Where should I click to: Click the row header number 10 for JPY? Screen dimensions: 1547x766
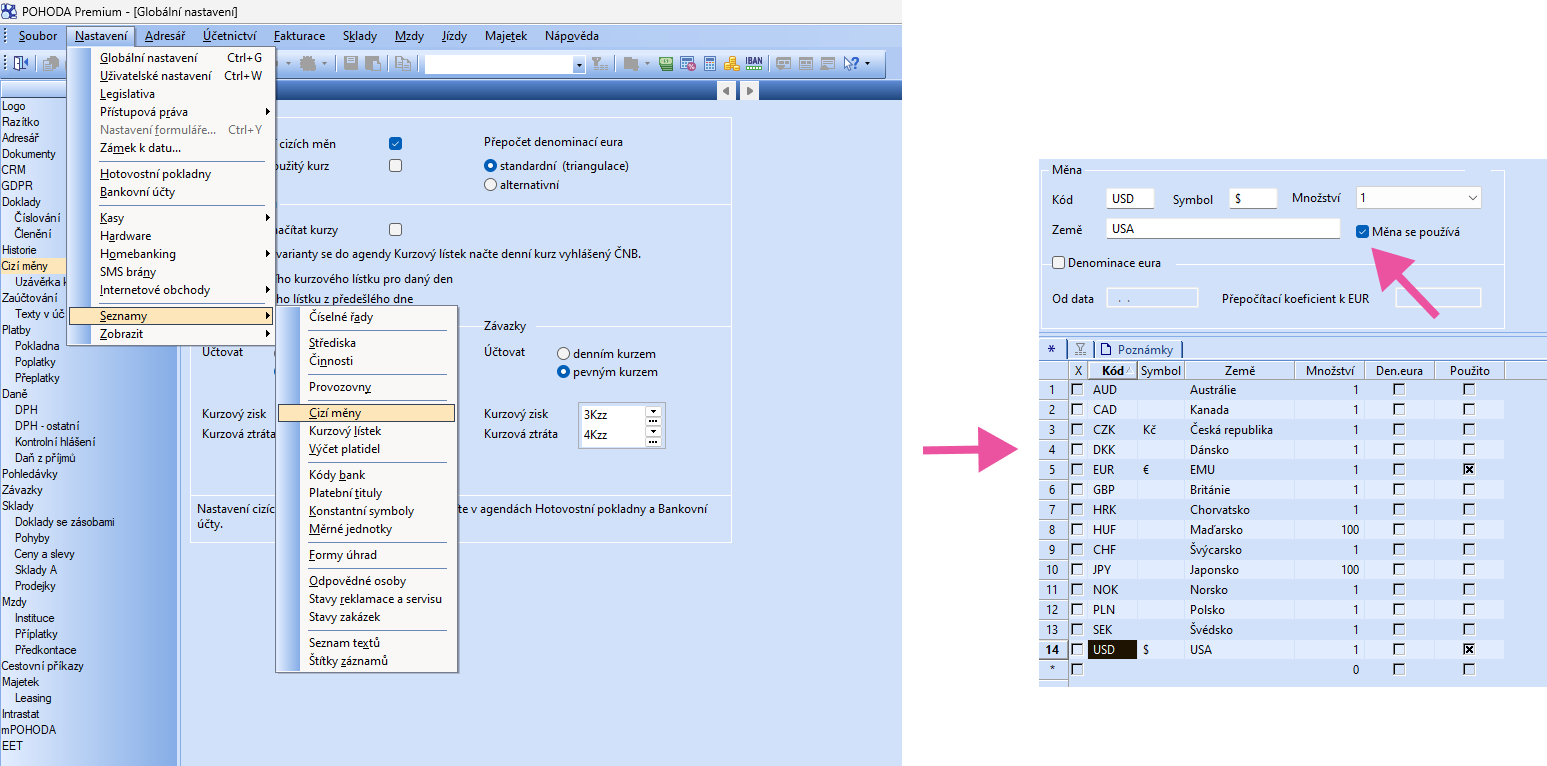click(1051, 569)
